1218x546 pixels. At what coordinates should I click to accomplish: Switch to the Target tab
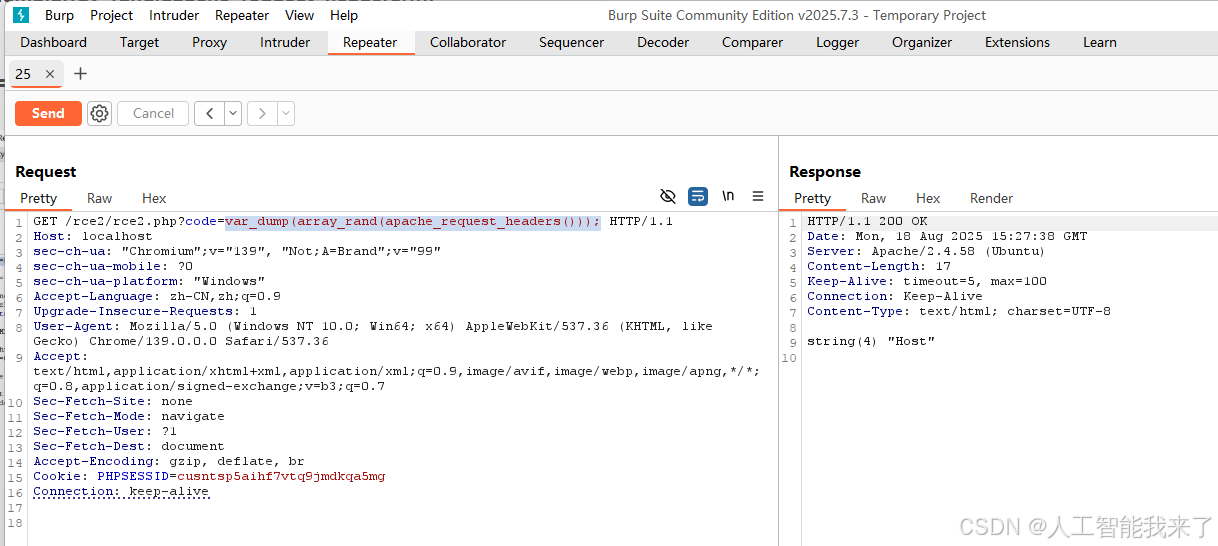tap(139, 42)
